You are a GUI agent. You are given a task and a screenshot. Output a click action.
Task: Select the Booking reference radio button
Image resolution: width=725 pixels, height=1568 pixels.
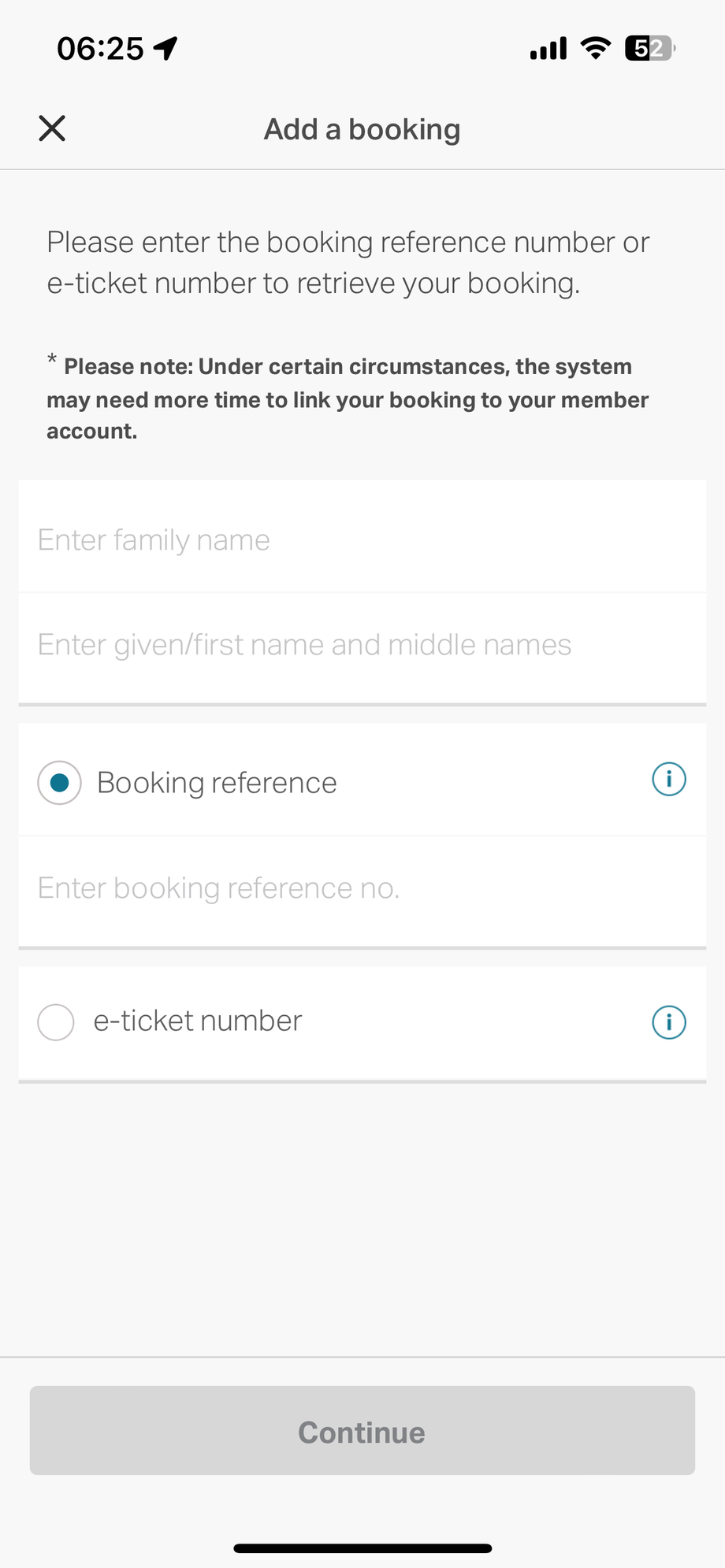point(59,783)
